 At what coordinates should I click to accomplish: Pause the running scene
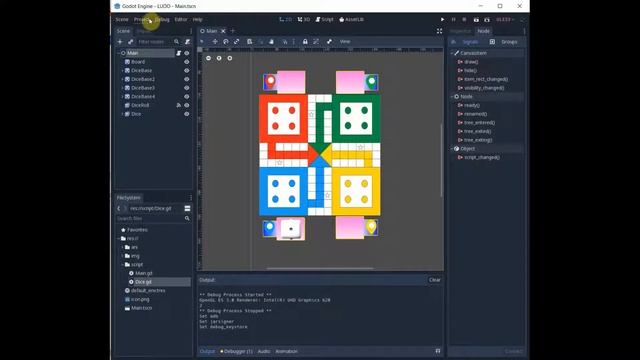[453, 20]
